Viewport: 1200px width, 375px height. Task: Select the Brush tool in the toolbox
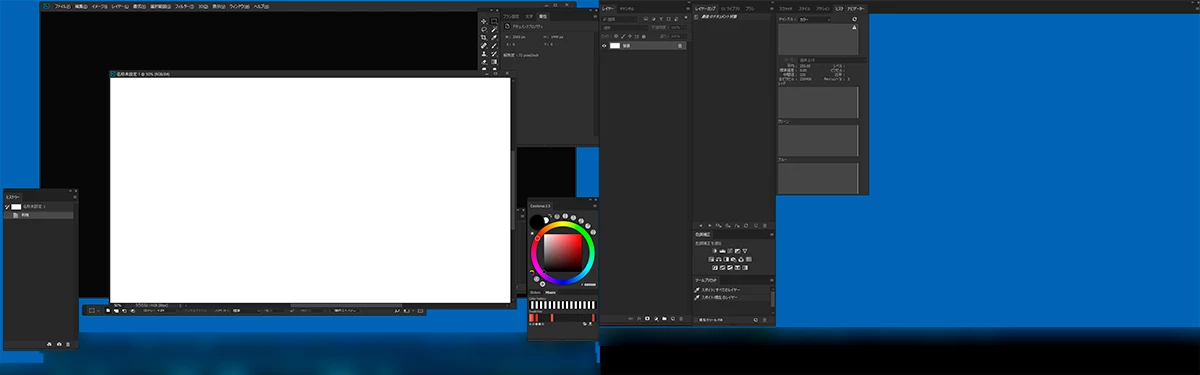point(494,45)
